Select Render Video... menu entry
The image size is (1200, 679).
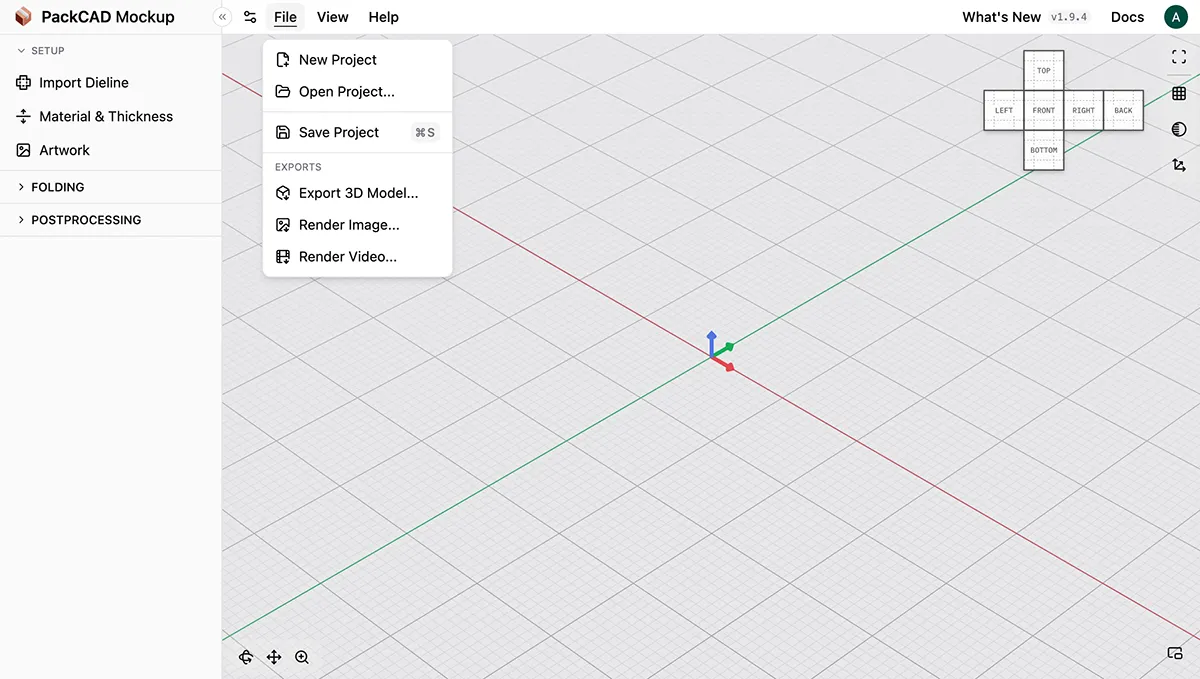(x=358, y=257)
